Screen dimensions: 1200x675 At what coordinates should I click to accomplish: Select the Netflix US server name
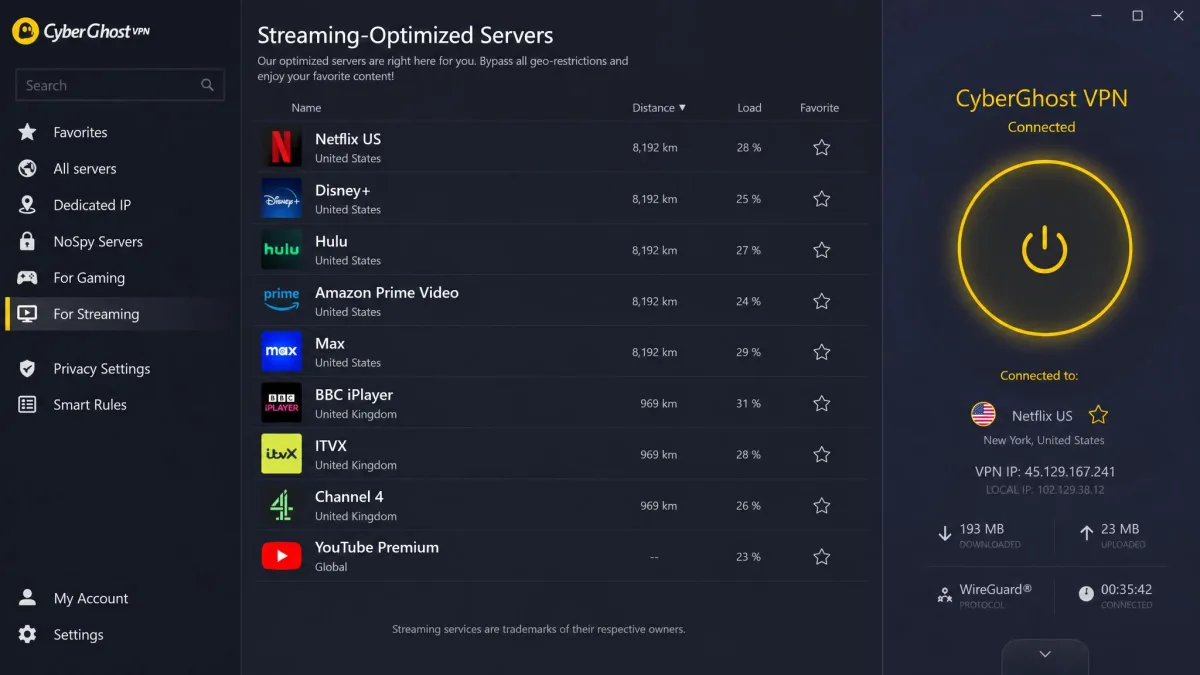click(348, 139)
